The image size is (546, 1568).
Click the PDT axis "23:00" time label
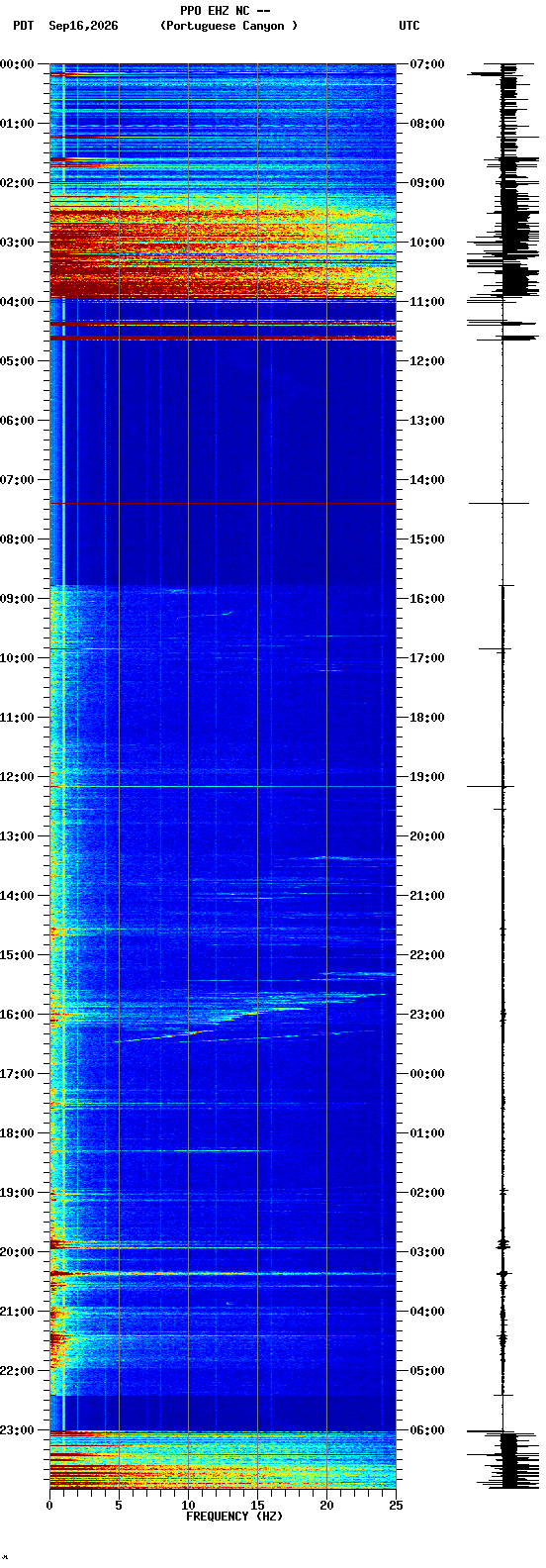tap(17, 1430)
